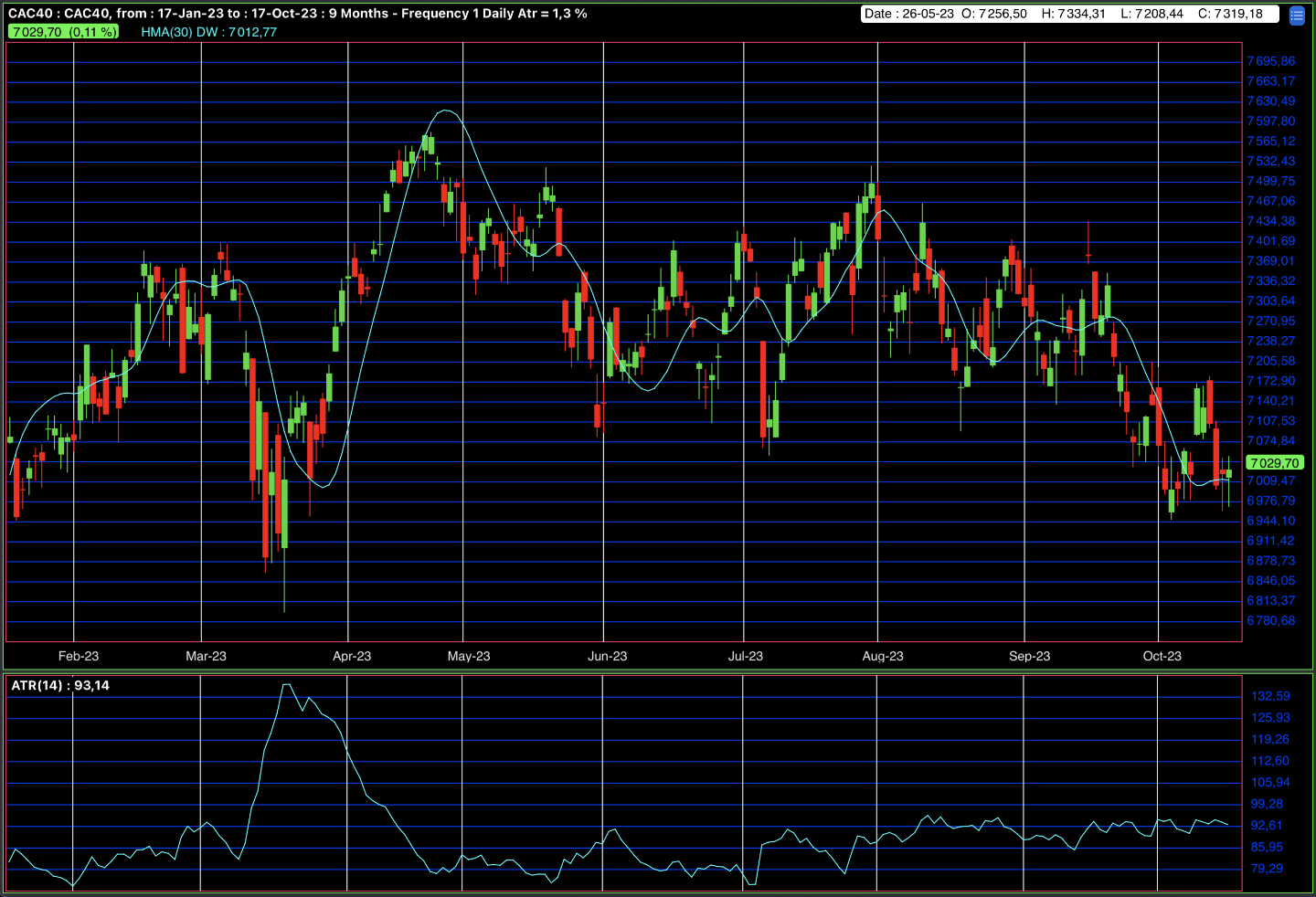This screenshot has height=897, width=1316.
Task: Click the 6878,73 price axis label
Action: tap(1271, 561)
